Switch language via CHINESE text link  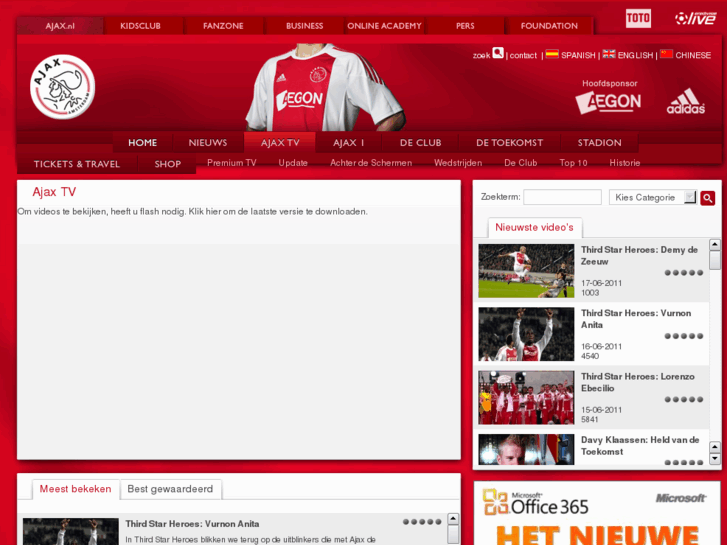693,55
